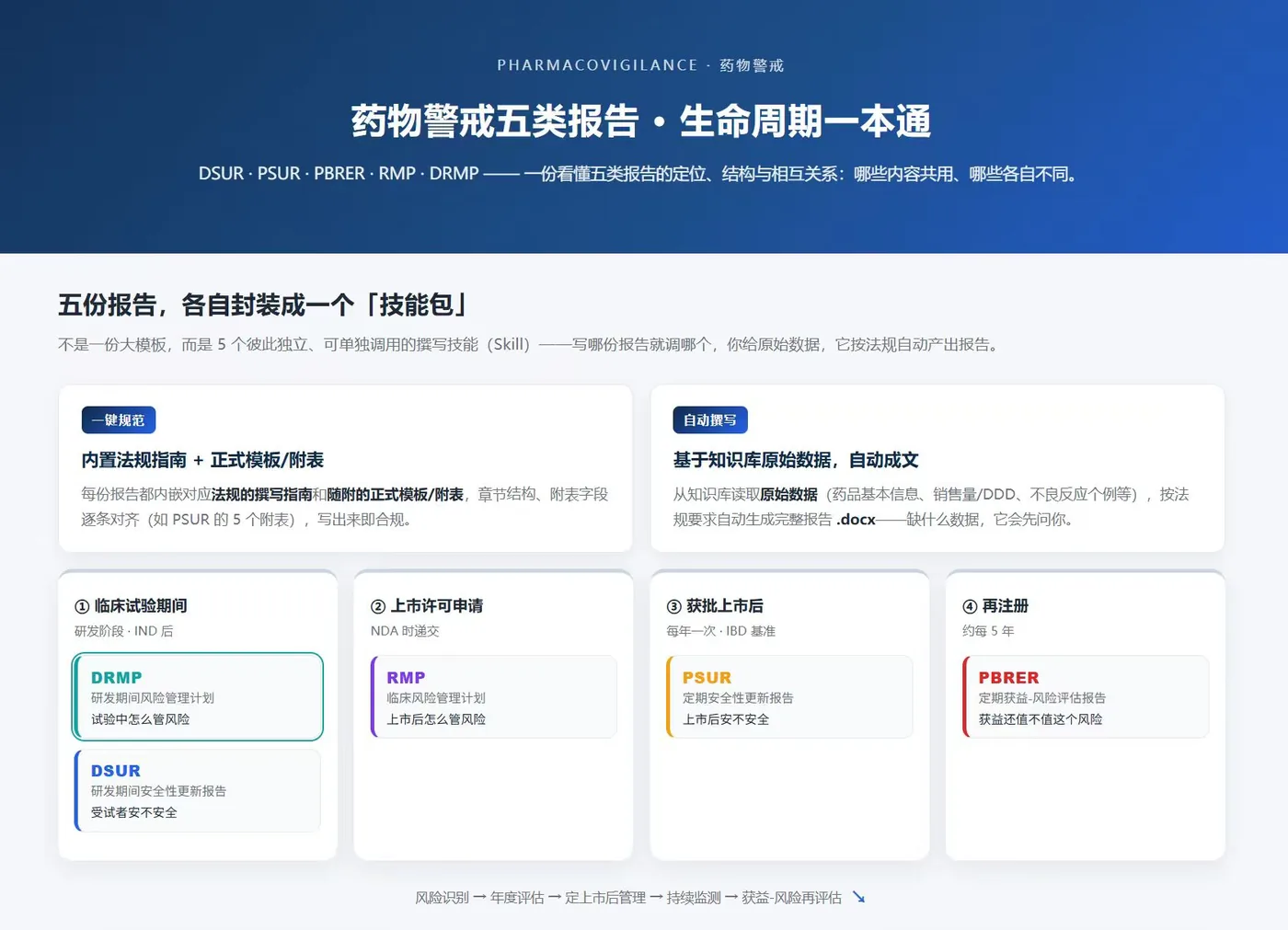Click 年度评估 in the bottom flow line
The image size is (1288, 930).
click(517, 898)
